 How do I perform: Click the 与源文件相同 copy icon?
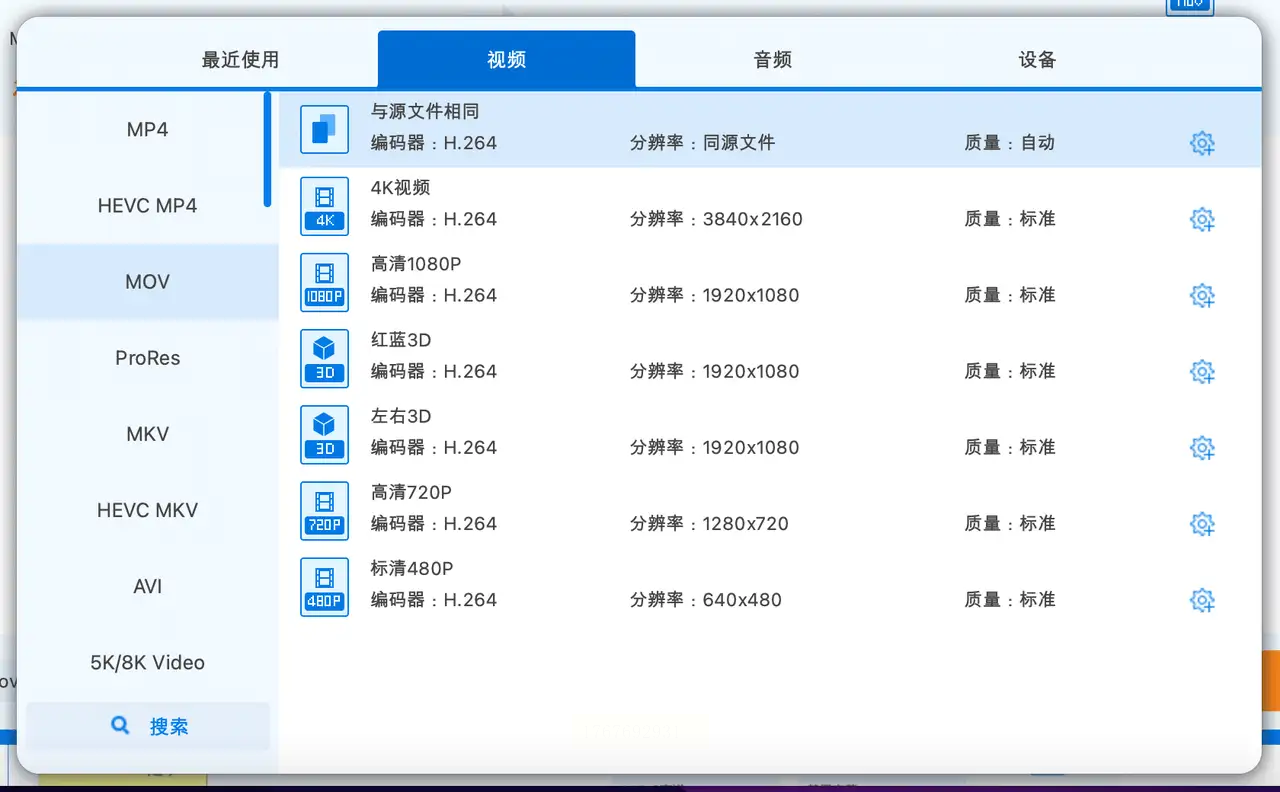(x=325, y=130)
